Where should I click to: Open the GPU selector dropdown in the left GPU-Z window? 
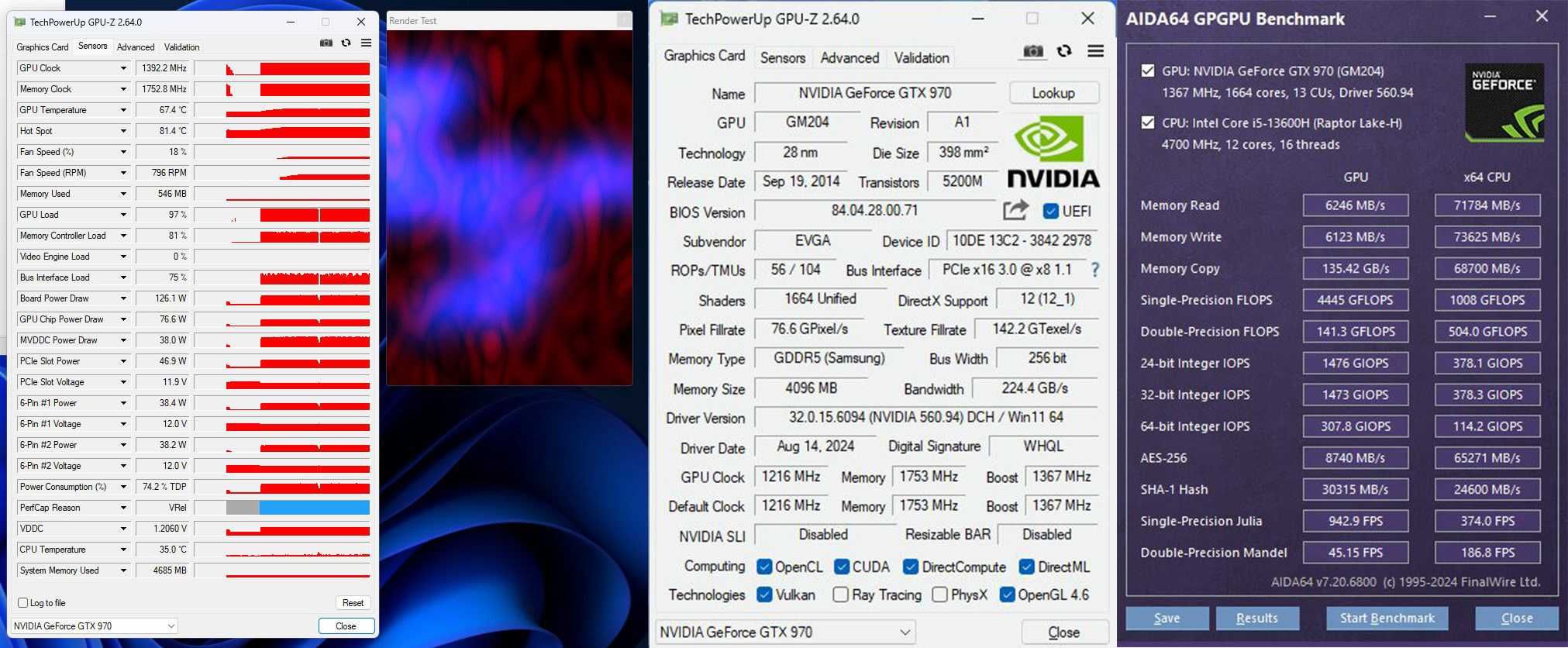(x=94, y=626)
